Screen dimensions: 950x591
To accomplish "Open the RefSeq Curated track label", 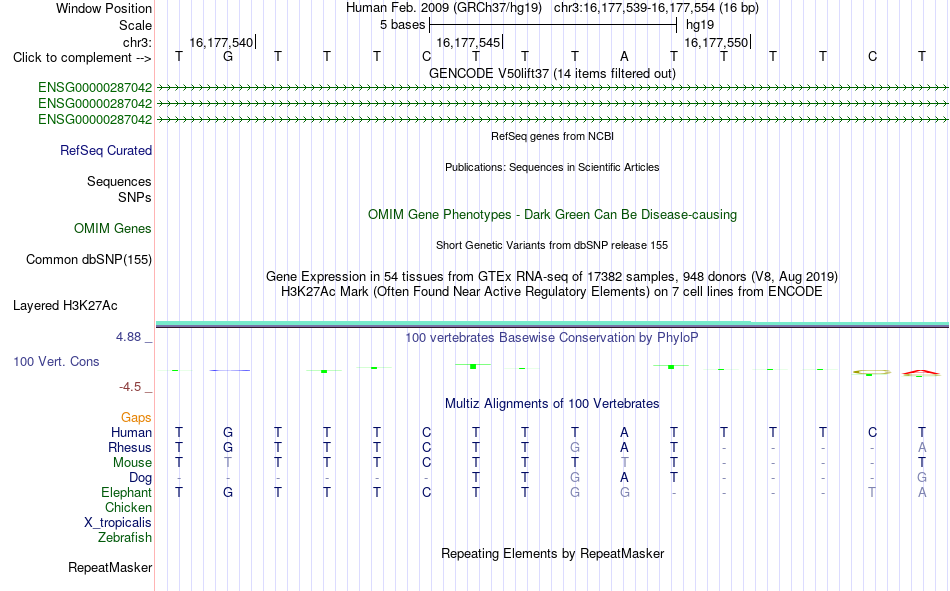I will pos(105,150).
